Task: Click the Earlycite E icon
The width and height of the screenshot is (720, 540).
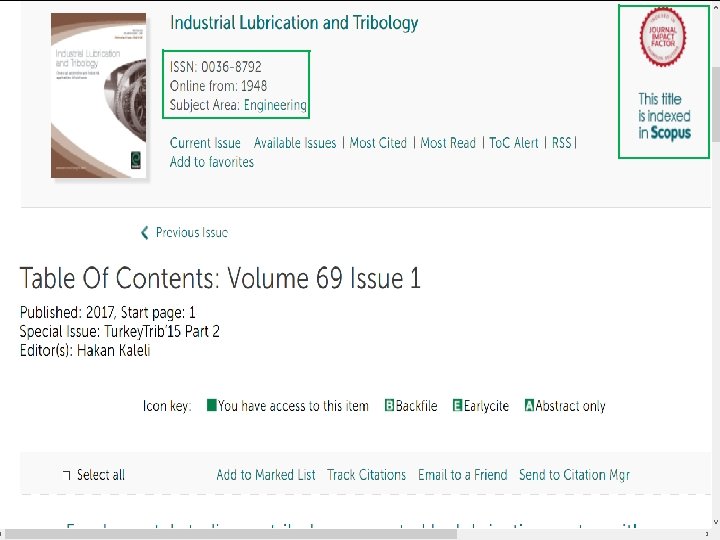Action: [457, 405]
